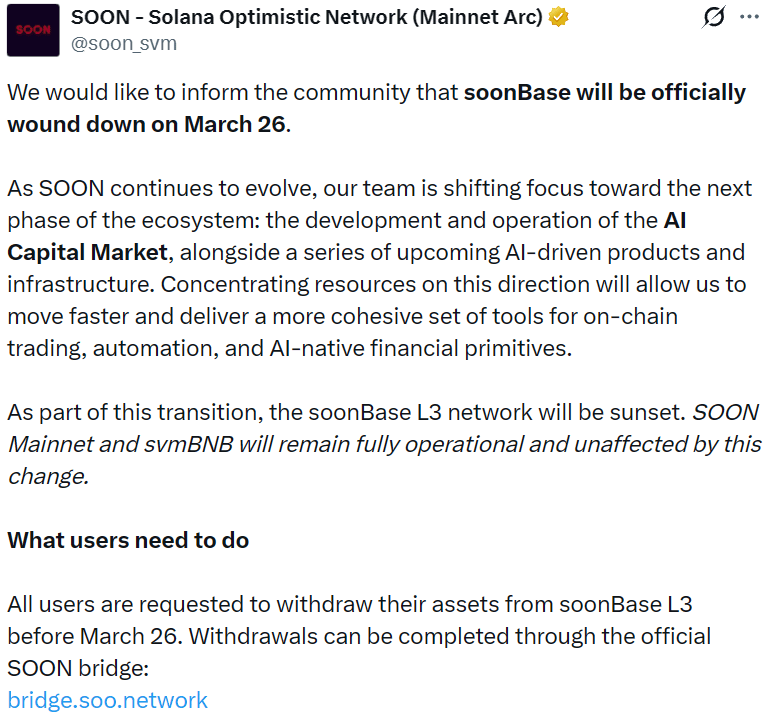The width and height of the screenshot is (764, 722).
Task: Open the three-dot more options menu
Action: [x=748, y=18]
